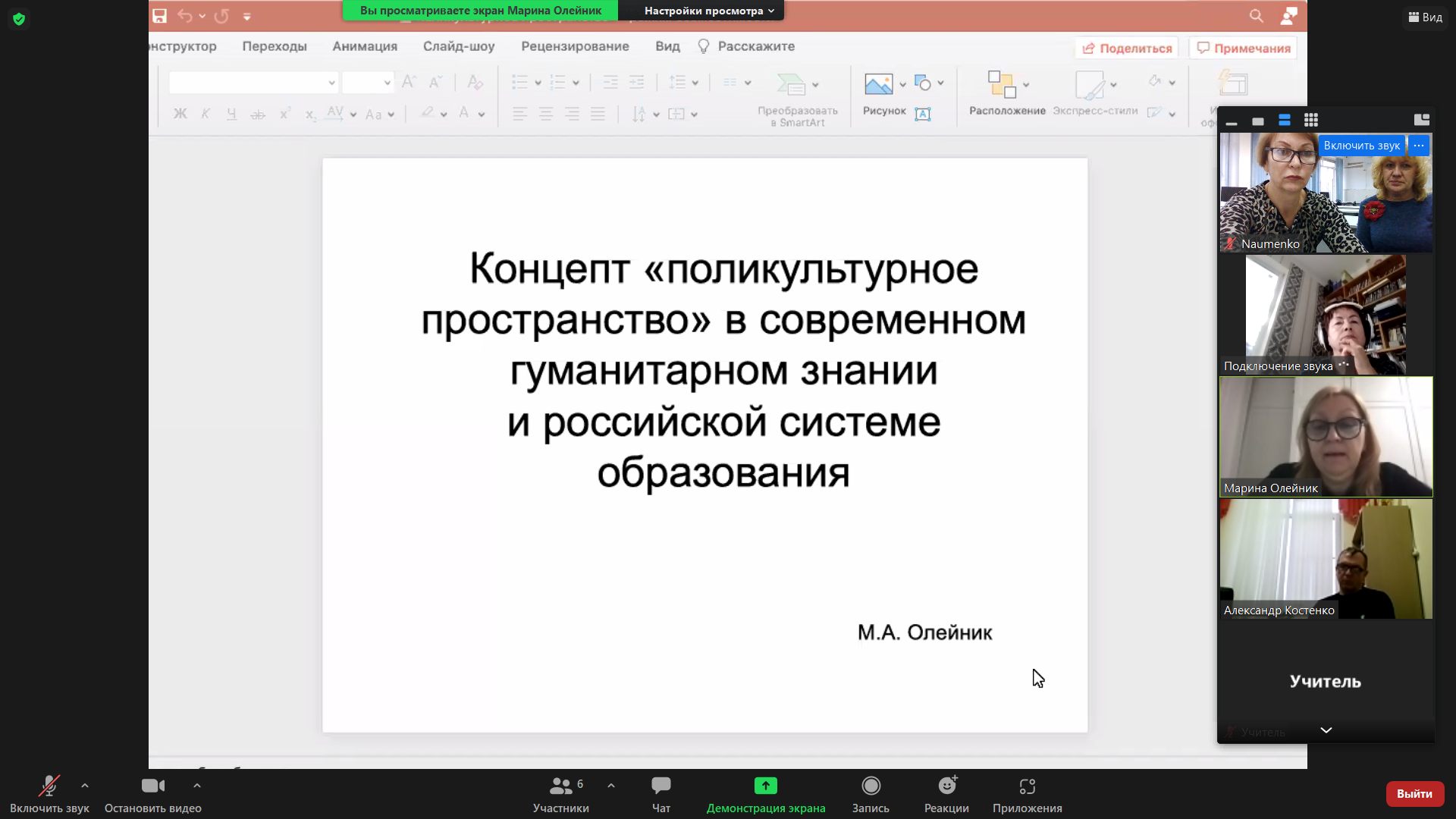The image size is (1456, 819).
Task: Click the red Leave button
Action: pos(1414,793)
